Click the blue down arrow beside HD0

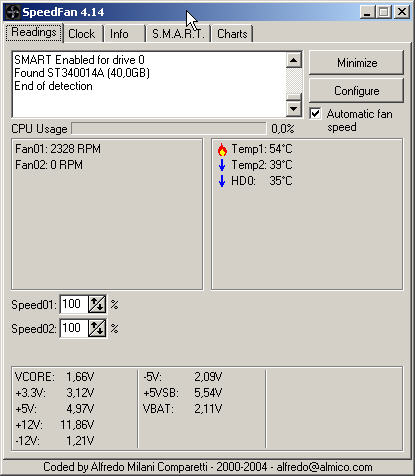pyautogui.click(x=222, y=181)
